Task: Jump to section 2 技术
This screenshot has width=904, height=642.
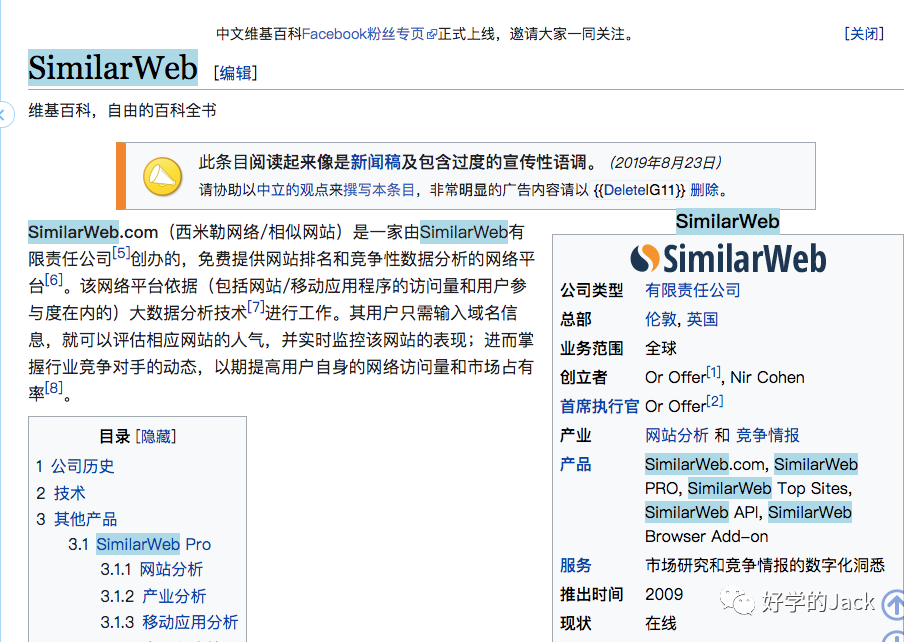Action: pyautogui.click(x=69, y=493)
